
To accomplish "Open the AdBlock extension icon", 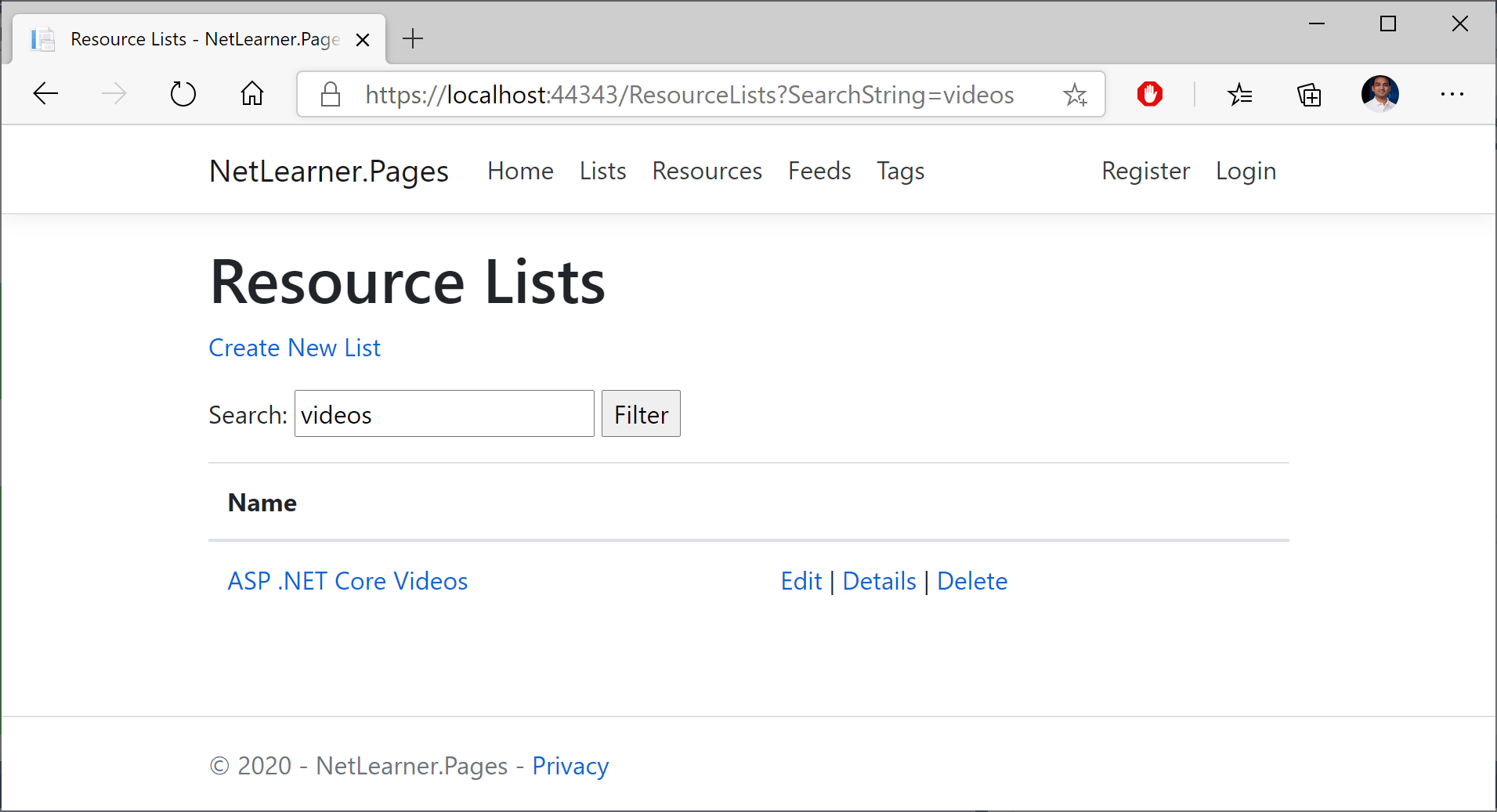I will (1148, 94).
